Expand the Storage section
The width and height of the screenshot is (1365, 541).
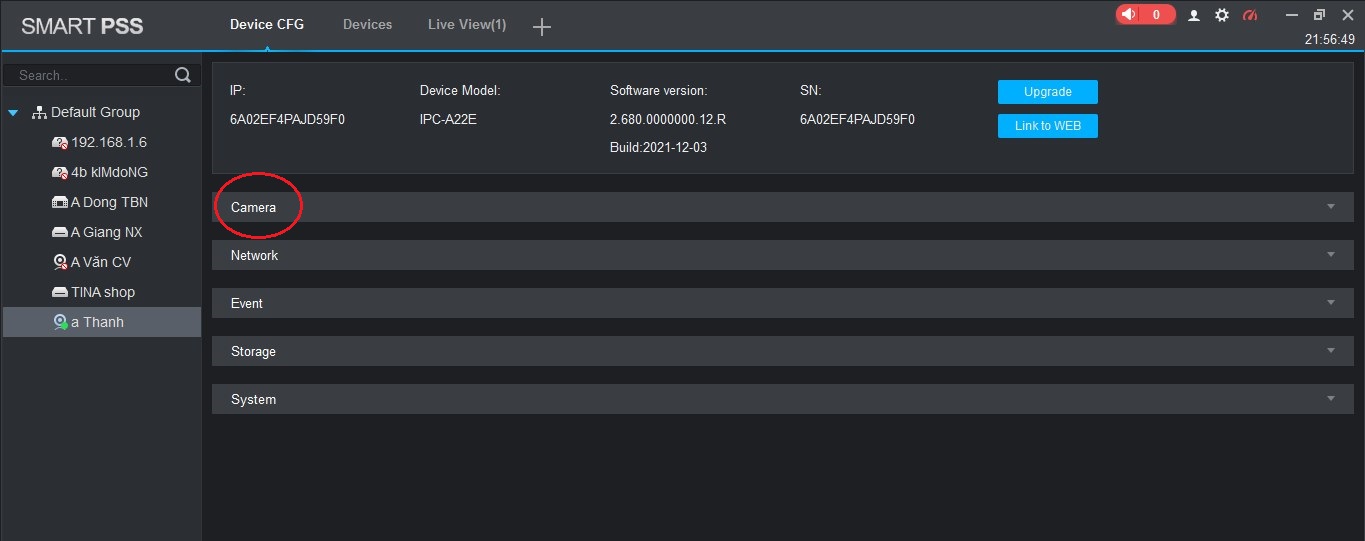tap(254, 351)
